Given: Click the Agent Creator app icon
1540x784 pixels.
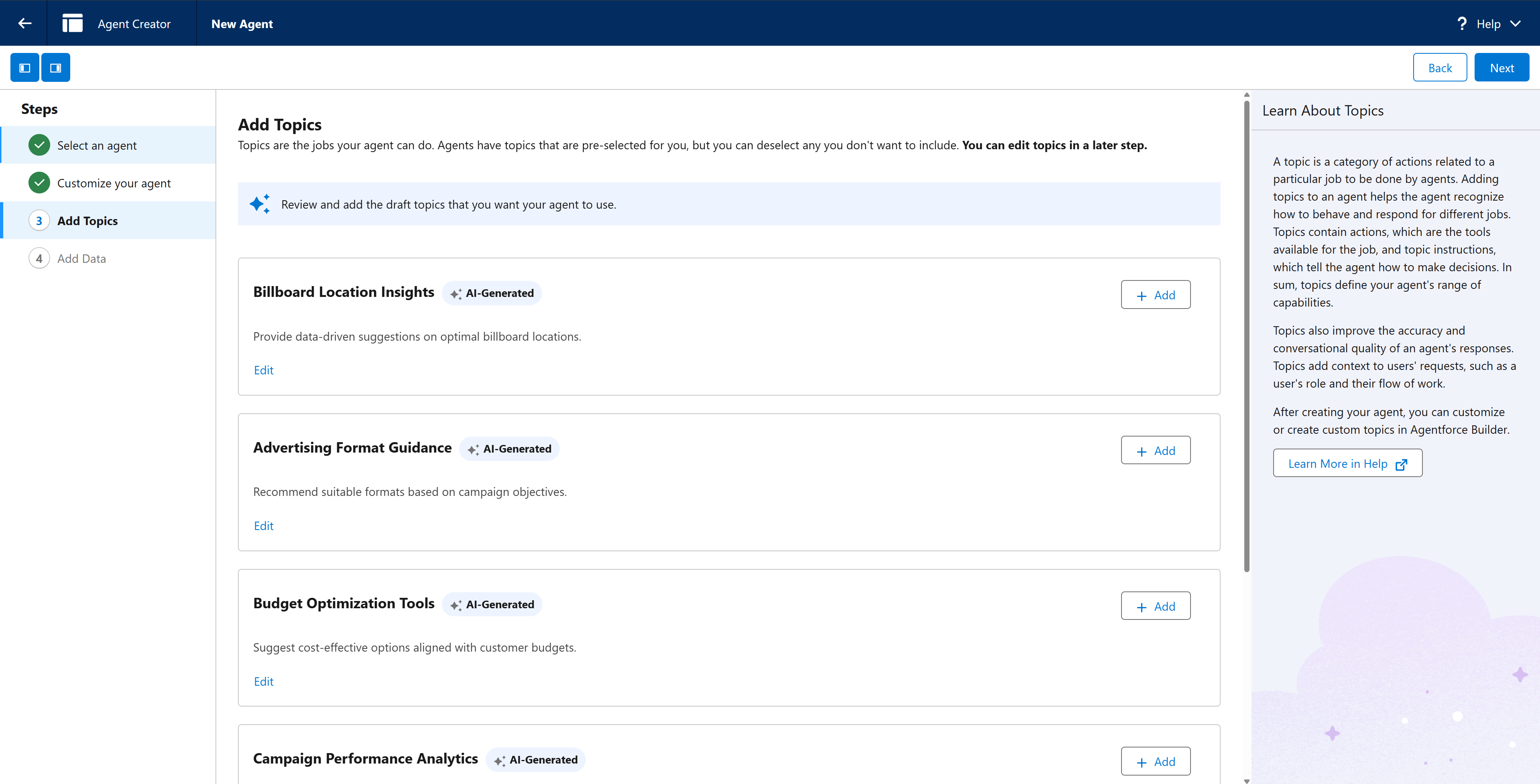Looking at the screenshot, I should [x=72, y=23].
